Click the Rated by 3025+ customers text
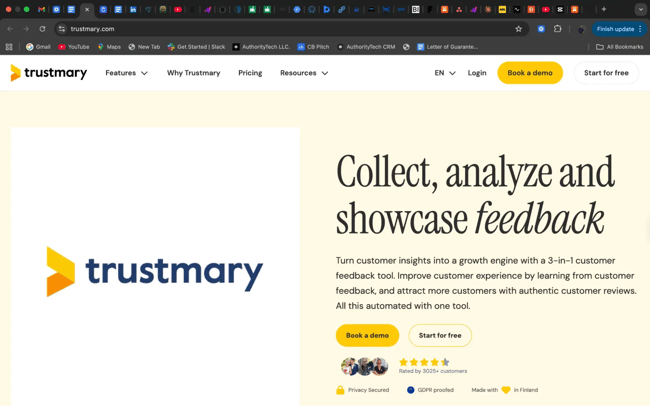 click(433, 371)
